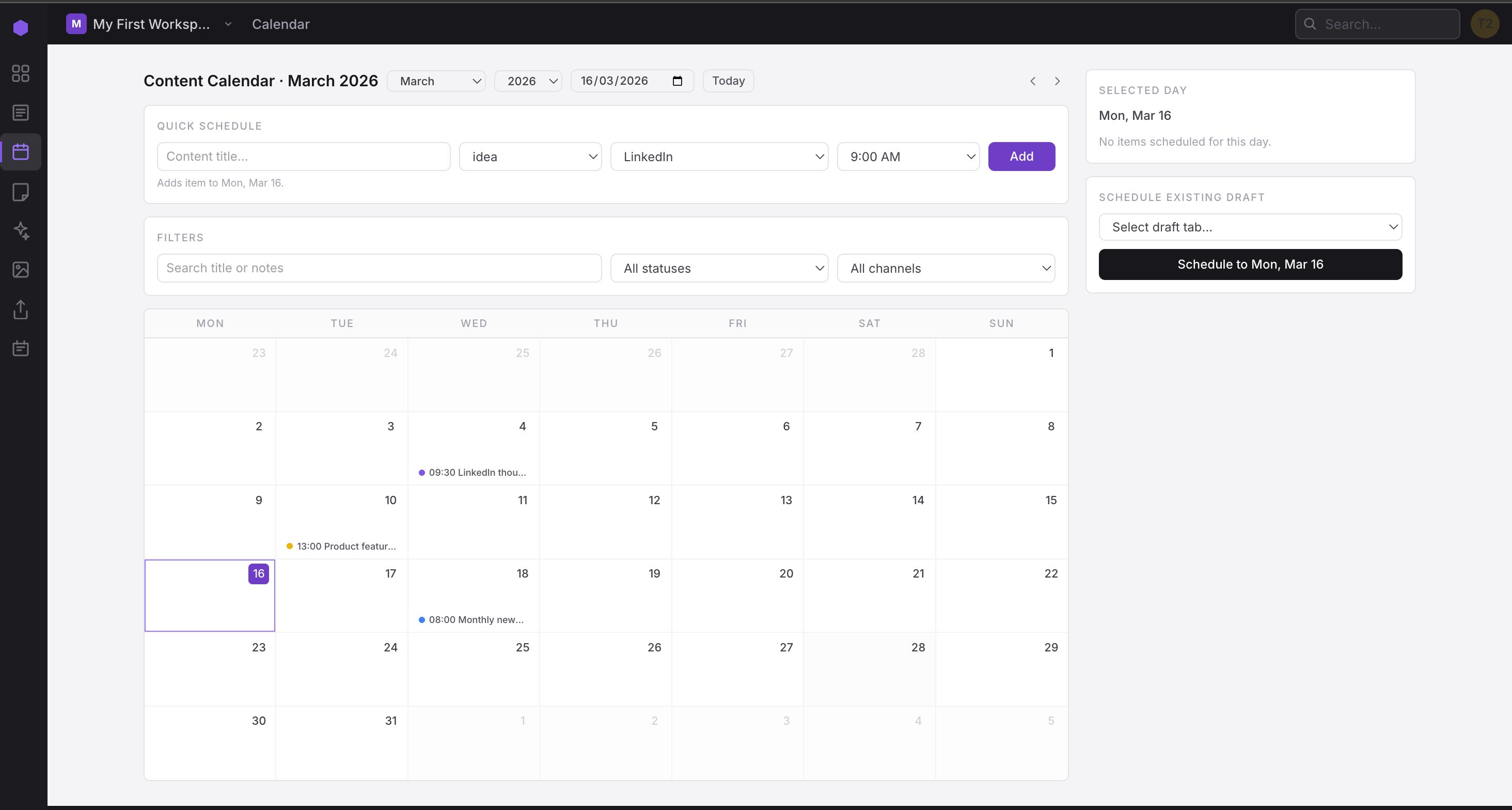Open the Notes panel from the sidebar
Image resolution: width=1512 pixels, height=810 pixels.
[21, 192]
